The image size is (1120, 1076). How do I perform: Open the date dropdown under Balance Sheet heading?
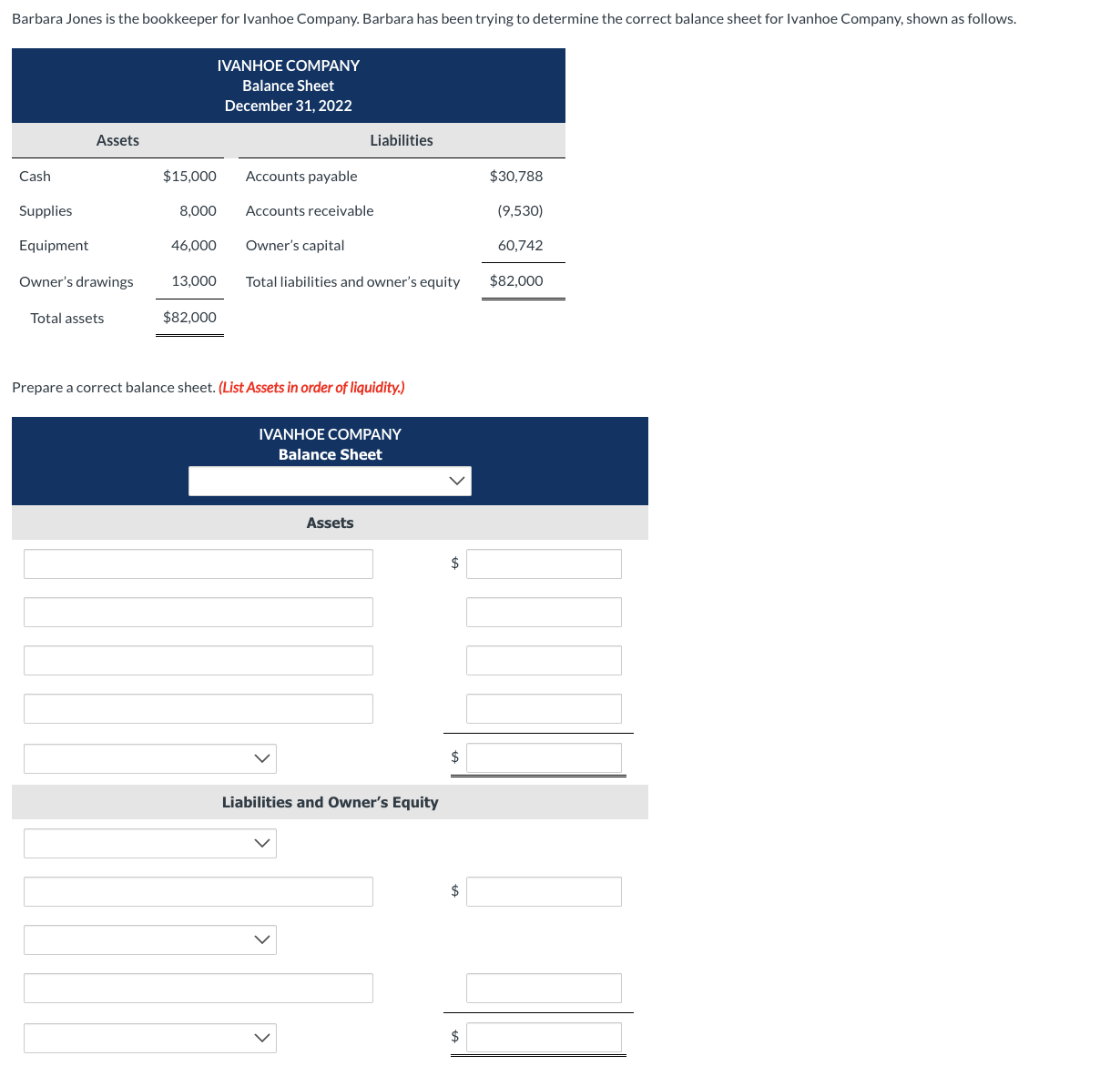click(x=330, y=481)
